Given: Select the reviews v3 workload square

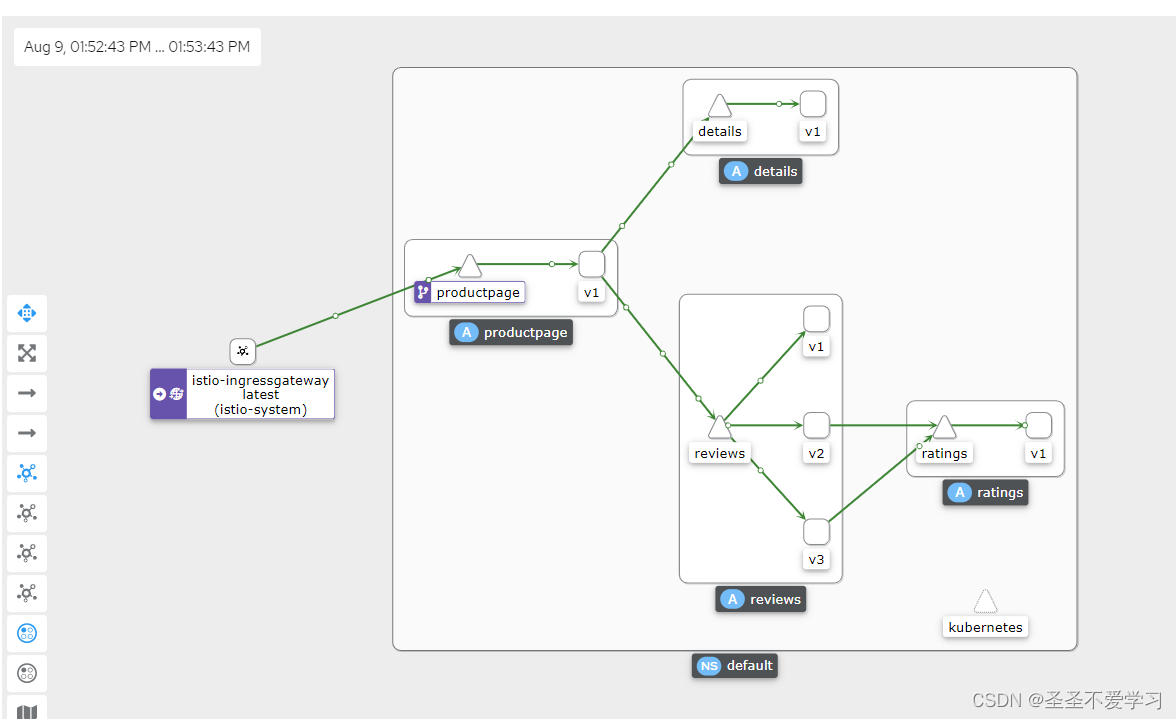Looking at the screenshot, I should 816,532.
